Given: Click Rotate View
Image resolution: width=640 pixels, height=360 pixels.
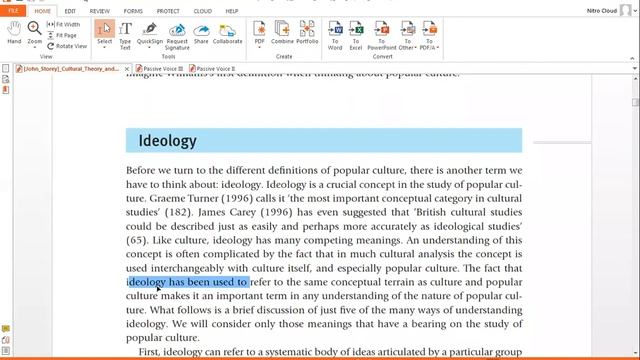Looking at the screenshot, I should [x=67, y=46].
